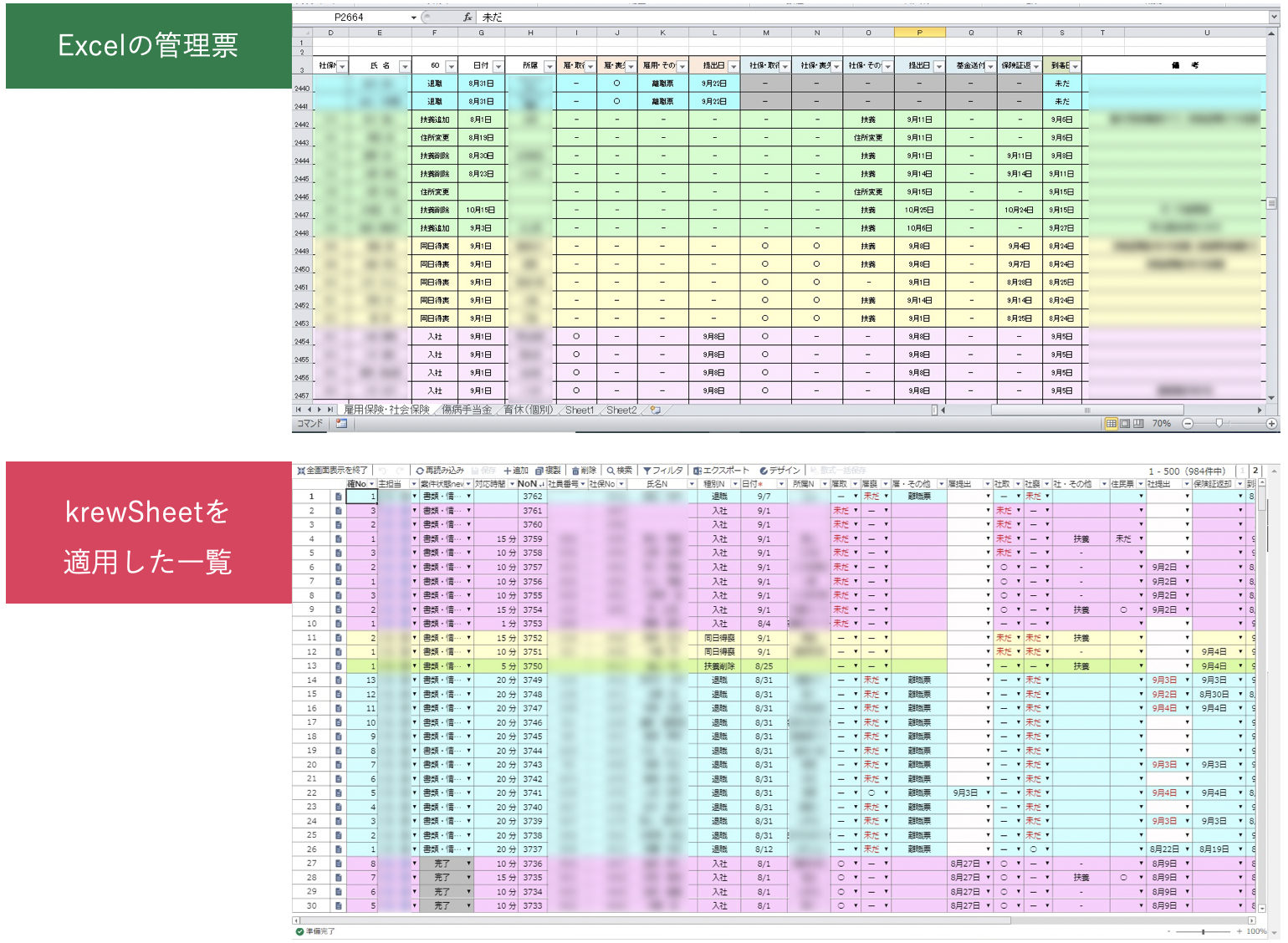Click the Excel zoom in plus button
This screenshot has width=1288, height=943.
click(1271, 424)
